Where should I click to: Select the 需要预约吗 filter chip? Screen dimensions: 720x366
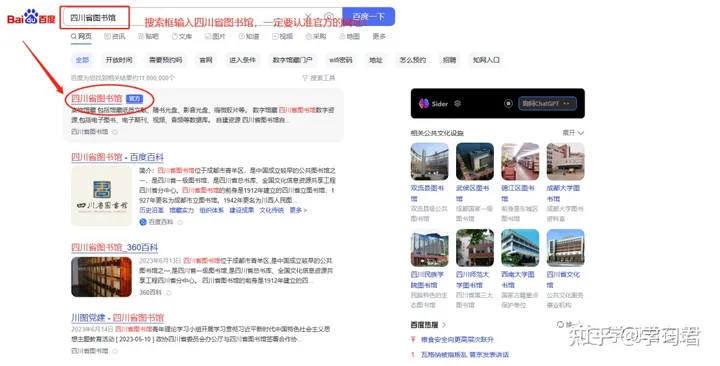pos(165,60)
